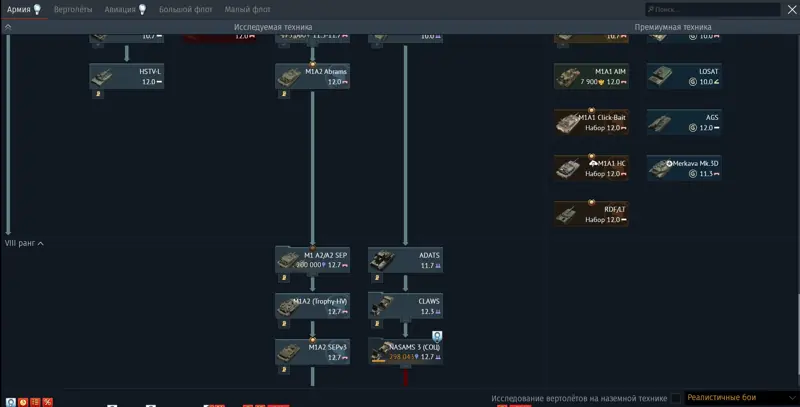Image resolution: width=800 pixels, height=407 pixels.
Task: Click the round icon before Merkava Mk.3D name
Action: (x=669, y=163)
